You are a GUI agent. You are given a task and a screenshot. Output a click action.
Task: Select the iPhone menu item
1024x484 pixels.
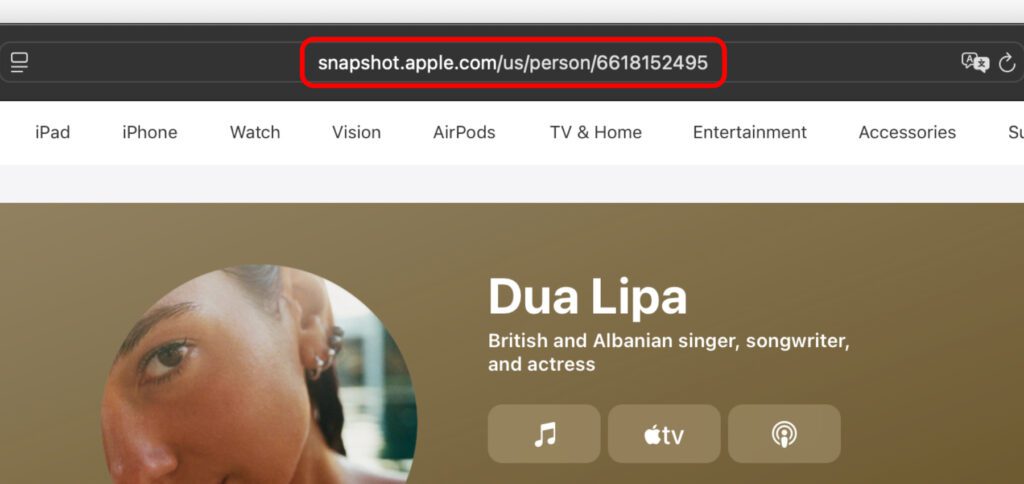click(x=150, y=133)
